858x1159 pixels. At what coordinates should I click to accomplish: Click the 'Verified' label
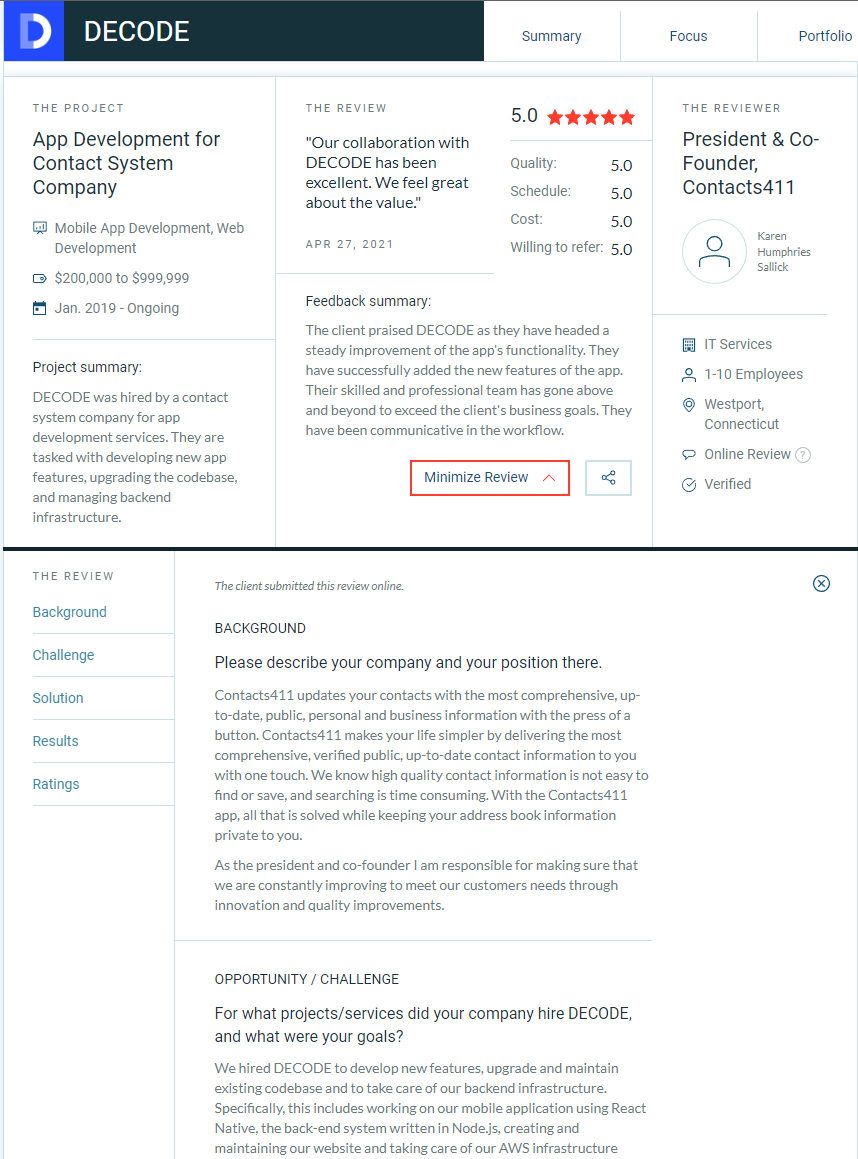727,484
